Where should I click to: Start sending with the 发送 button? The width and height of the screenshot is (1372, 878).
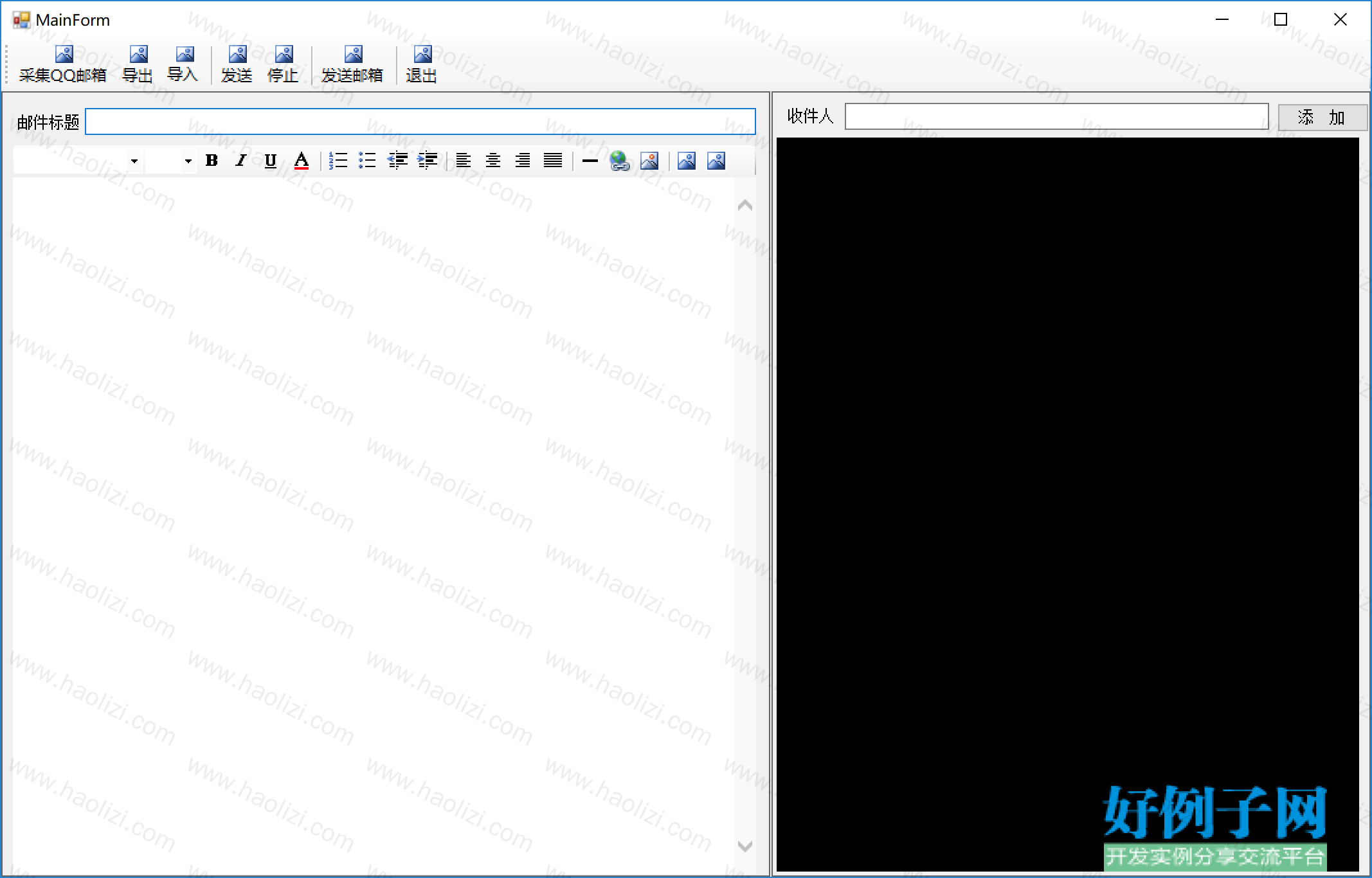point(237,64)
